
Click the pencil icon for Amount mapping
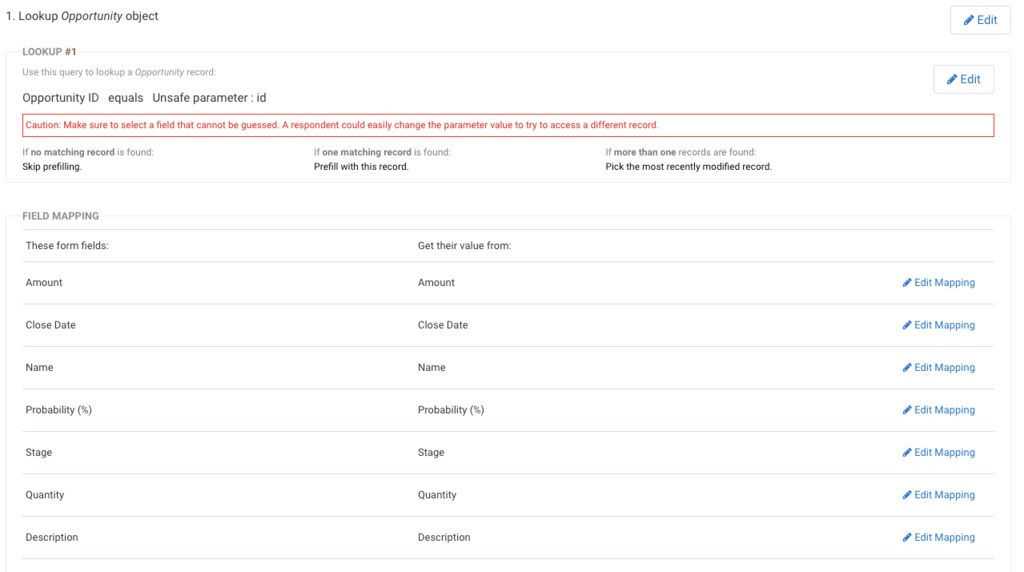[x=907, y=283]
